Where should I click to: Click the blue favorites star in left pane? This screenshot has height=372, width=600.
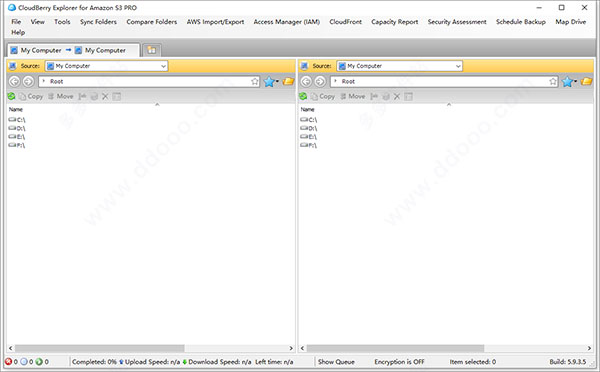tap(269, 82)
